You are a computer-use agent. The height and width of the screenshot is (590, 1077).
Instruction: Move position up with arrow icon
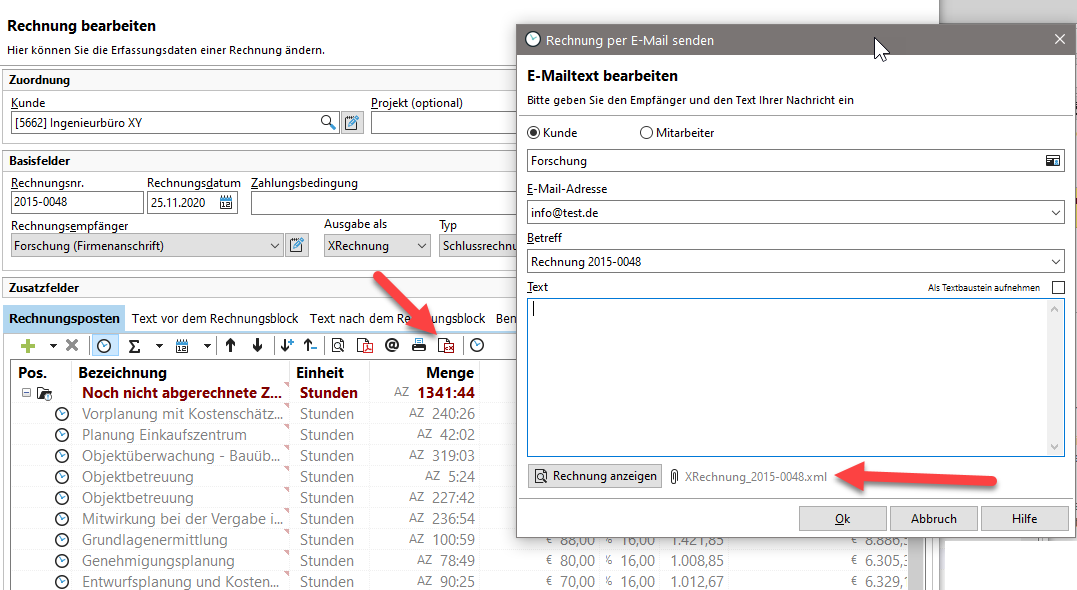[x=230, y=345]
